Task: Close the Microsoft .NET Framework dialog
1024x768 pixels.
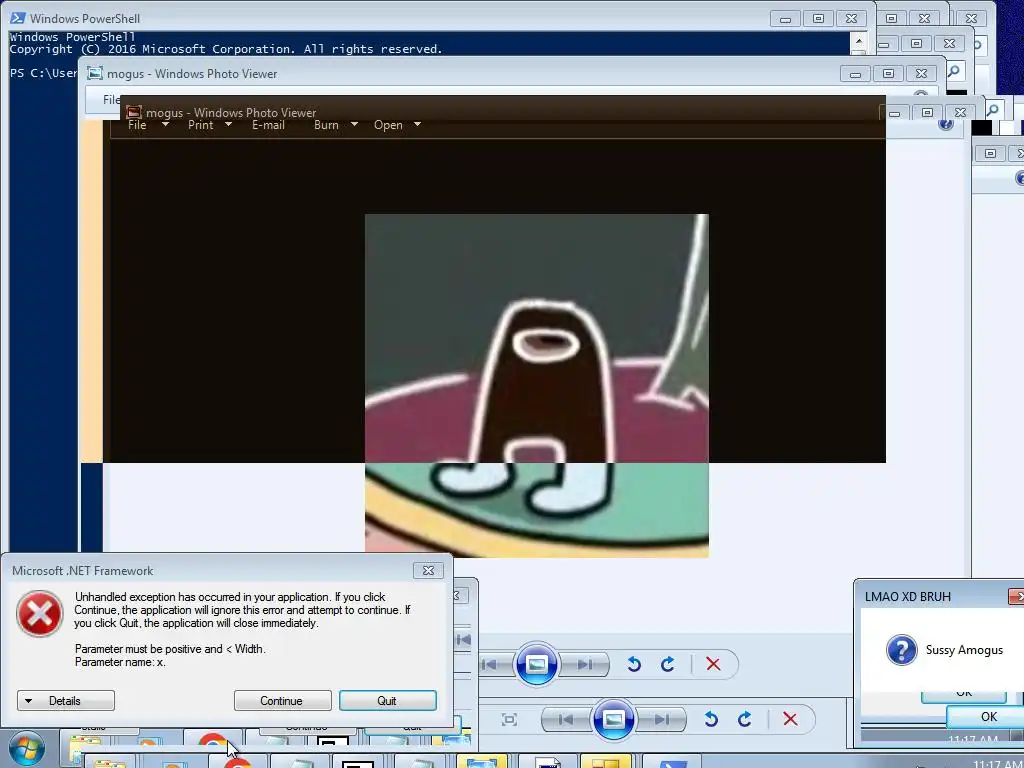Action: [x=428, y=570]
